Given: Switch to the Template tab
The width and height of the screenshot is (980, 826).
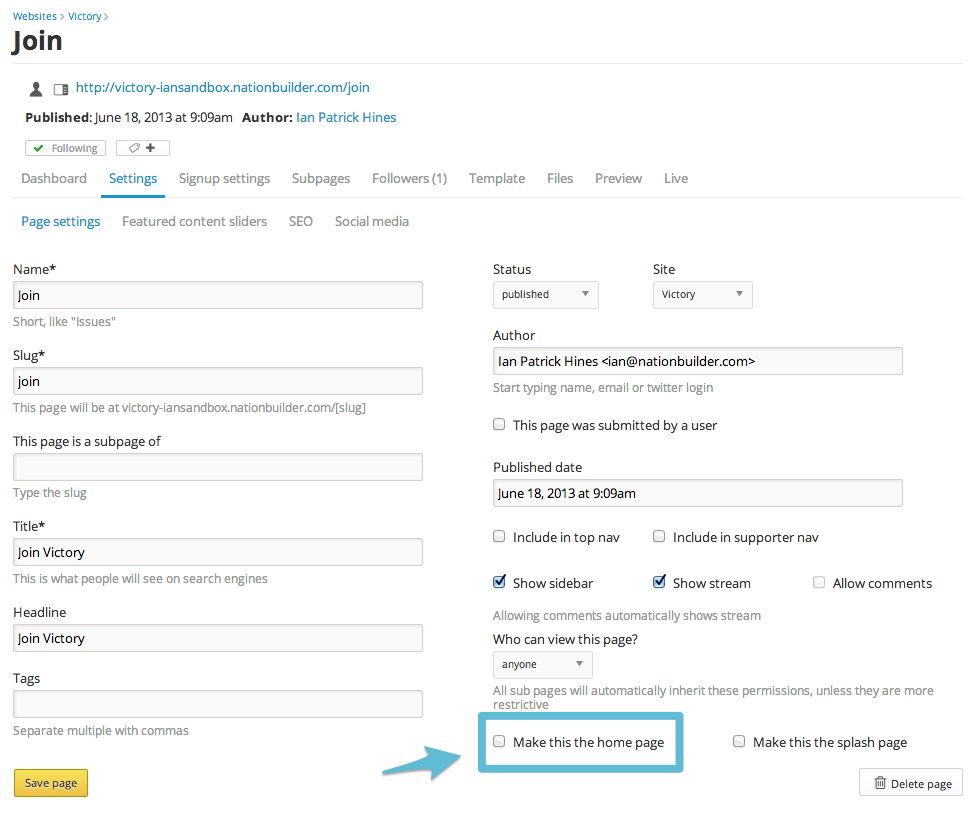Looking at the screenshot, I should click(x=497, y=179).
